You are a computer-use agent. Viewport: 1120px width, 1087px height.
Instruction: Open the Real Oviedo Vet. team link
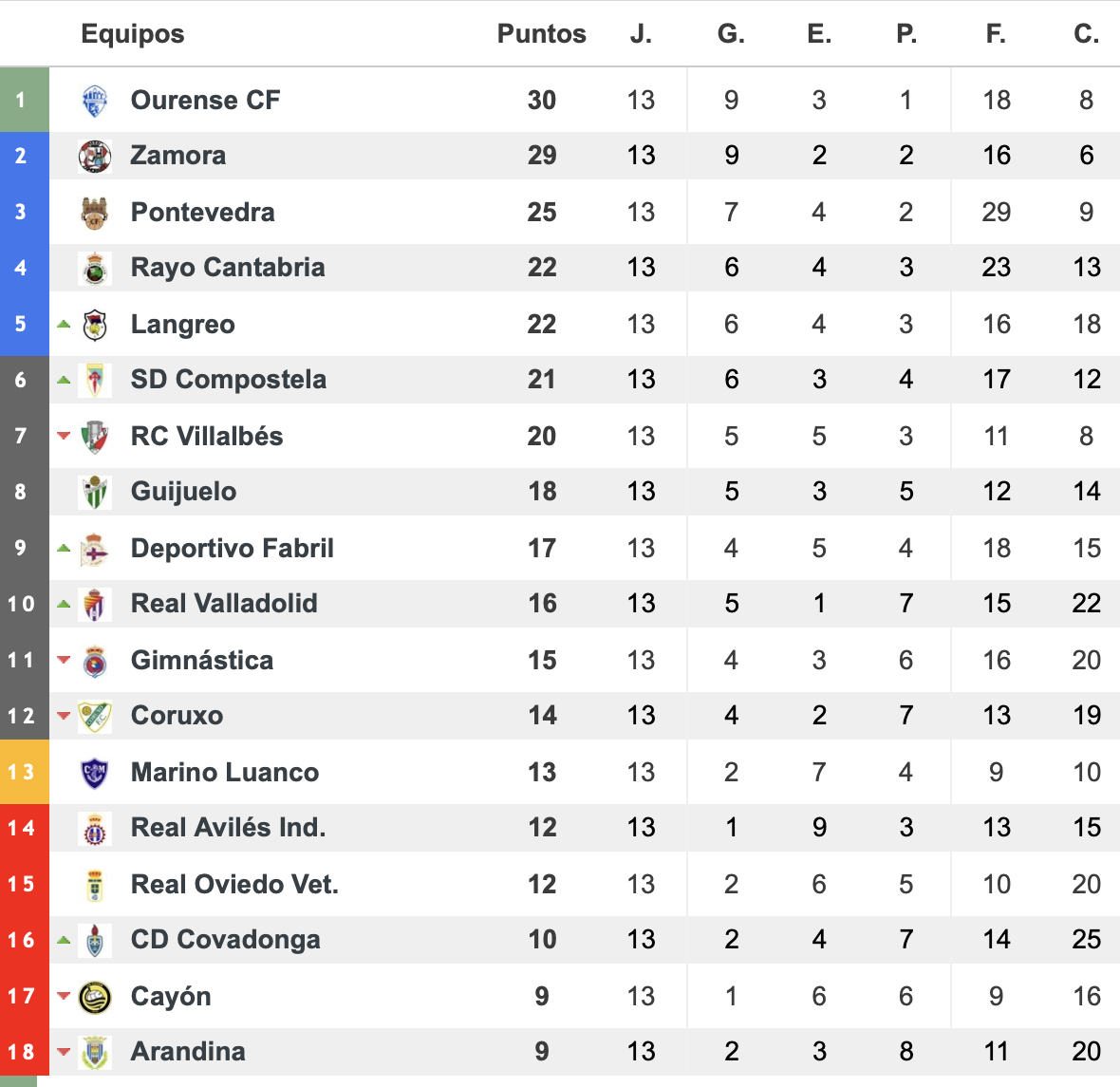[234, 885]
